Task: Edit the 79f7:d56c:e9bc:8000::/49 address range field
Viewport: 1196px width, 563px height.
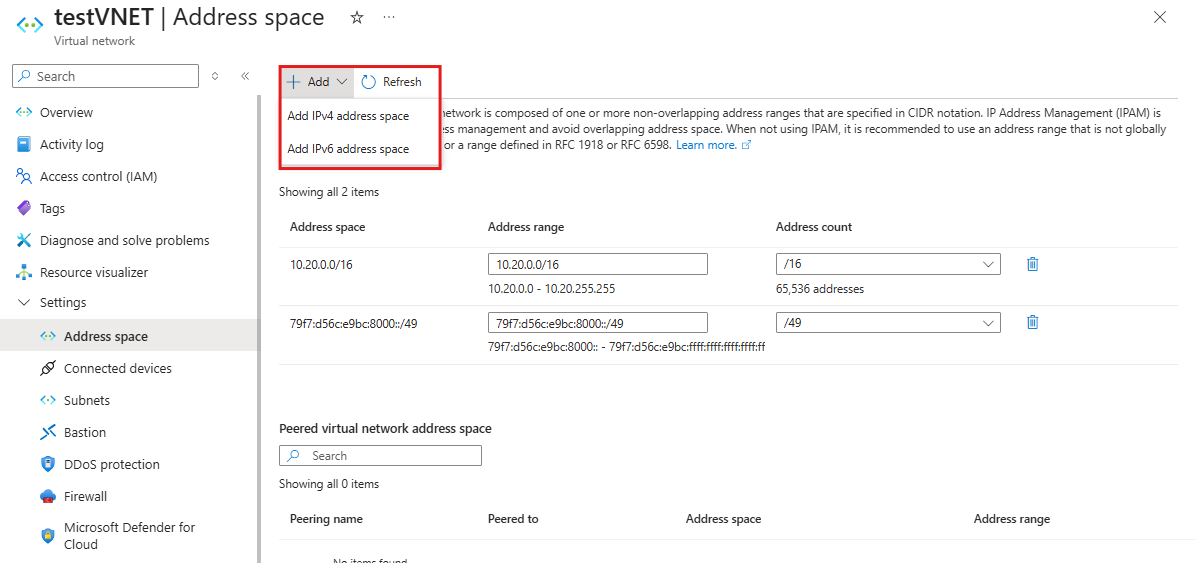Action: coord(598,323)
